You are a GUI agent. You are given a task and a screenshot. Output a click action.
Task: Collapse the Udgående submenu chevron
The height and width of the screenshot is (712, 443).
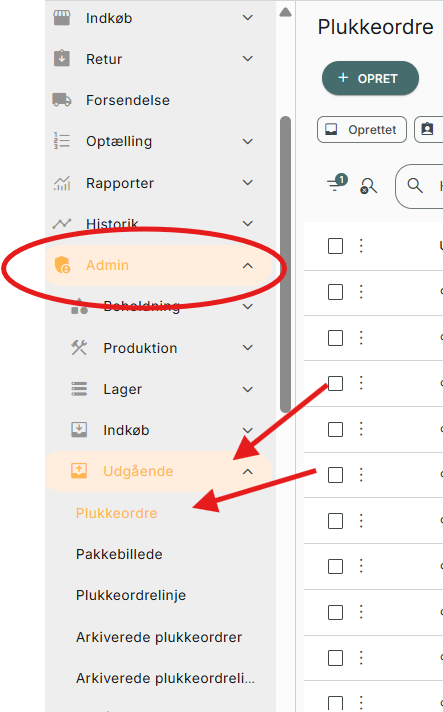pyautogui.click(x=248, y=472)
